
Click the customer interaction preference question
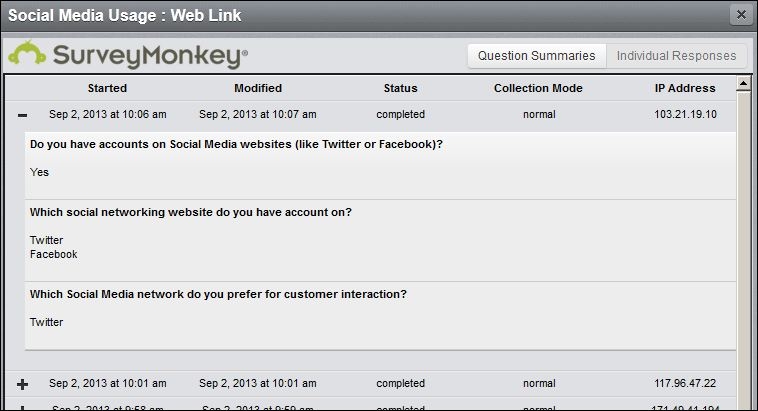coord(219,294)
